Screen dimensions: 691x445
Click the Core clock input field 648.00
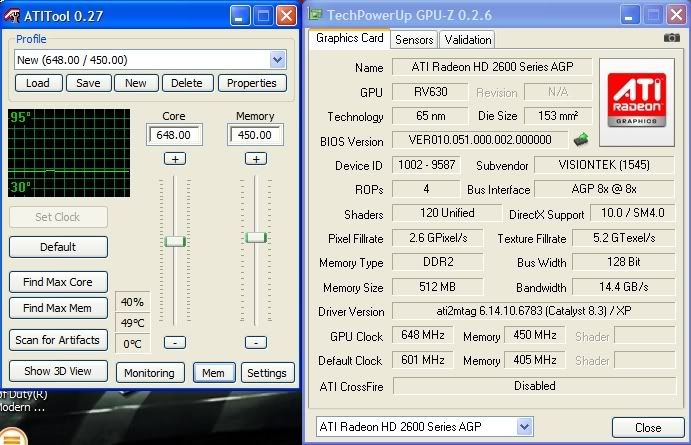[x=175, y=135]
